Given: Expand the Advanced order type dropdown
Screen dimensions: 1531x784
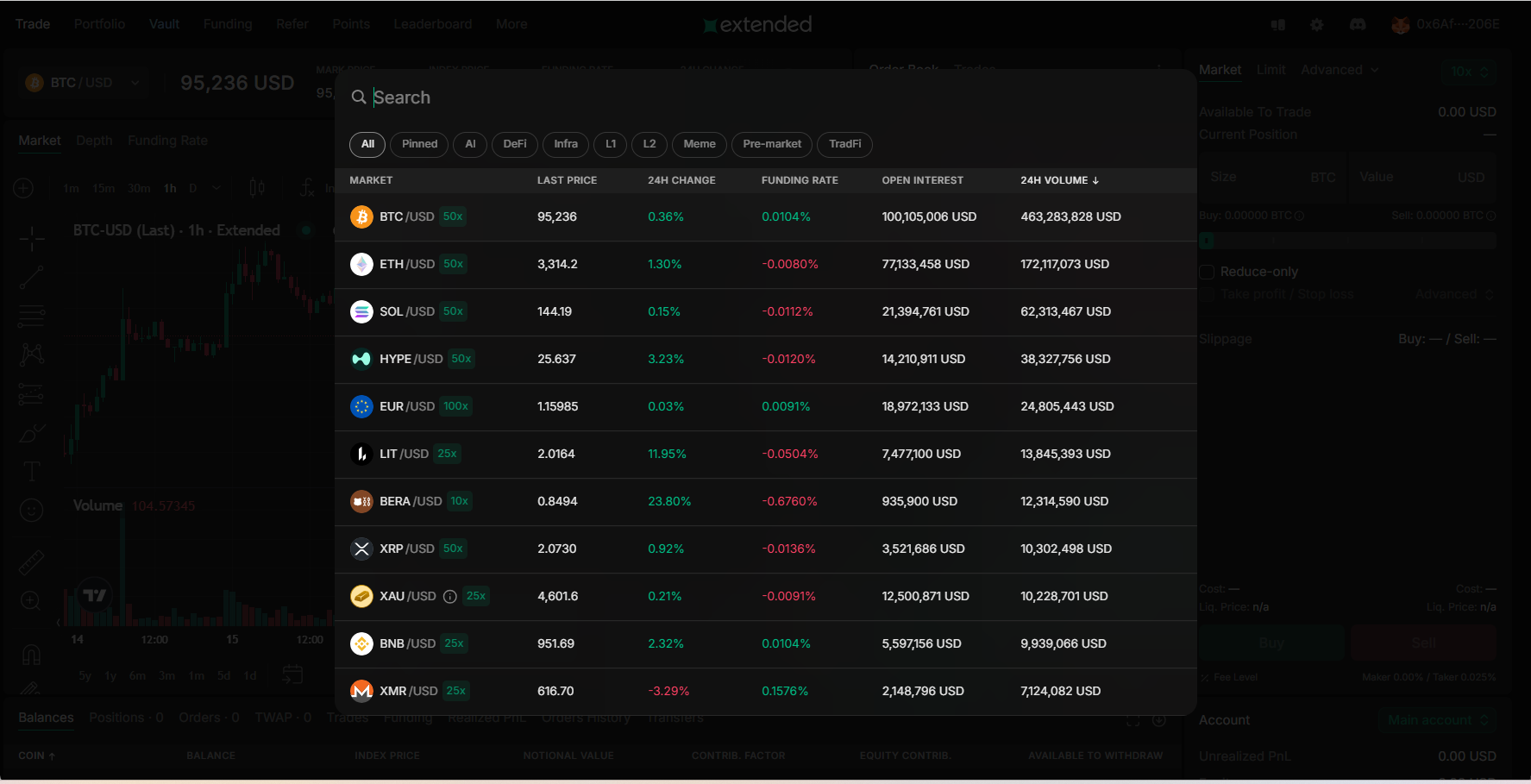Looking at the screenshot, I should click(1339, 70).
